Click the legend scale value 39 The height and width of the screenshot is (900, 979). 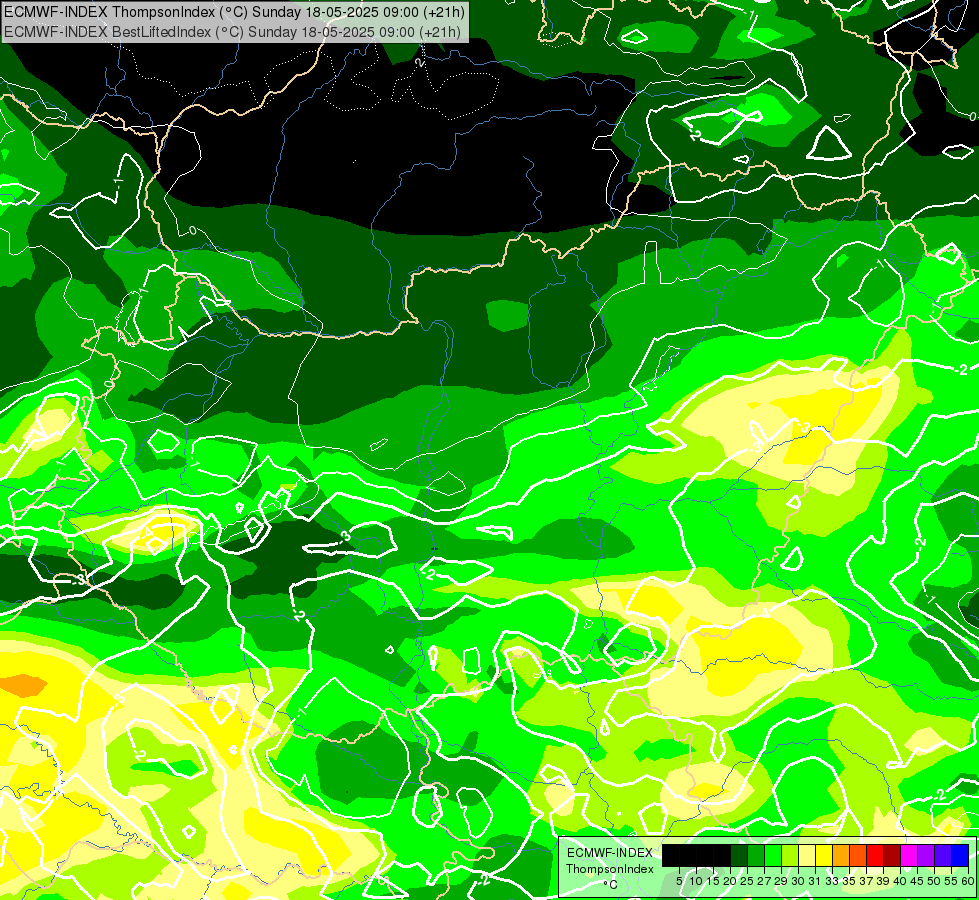coord(883,881)
